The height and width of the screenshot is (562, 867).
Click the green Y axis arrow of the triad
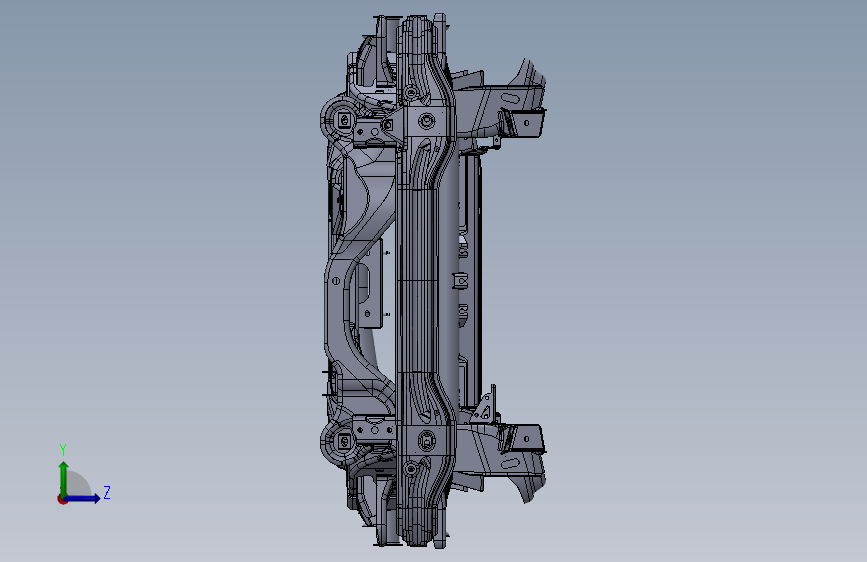[64, 478]
